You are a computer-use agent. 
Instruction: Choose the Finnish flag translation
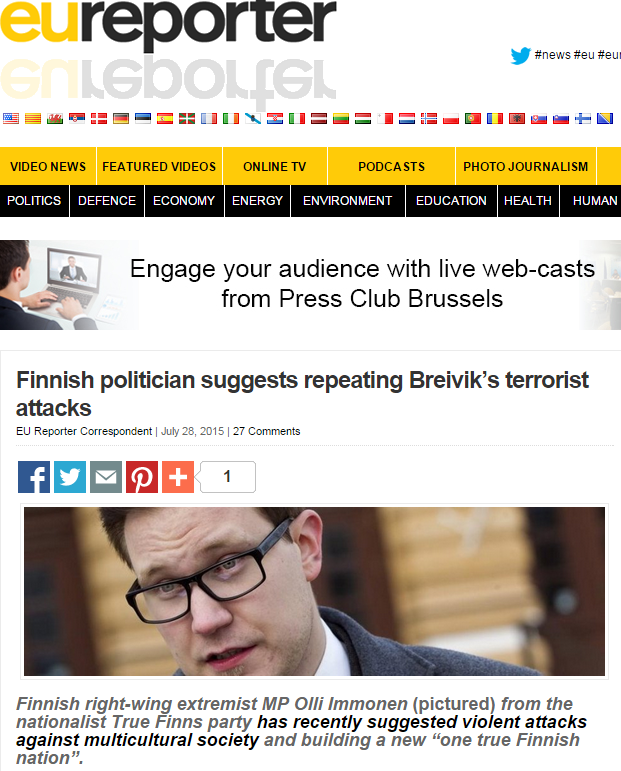[583, 119]
